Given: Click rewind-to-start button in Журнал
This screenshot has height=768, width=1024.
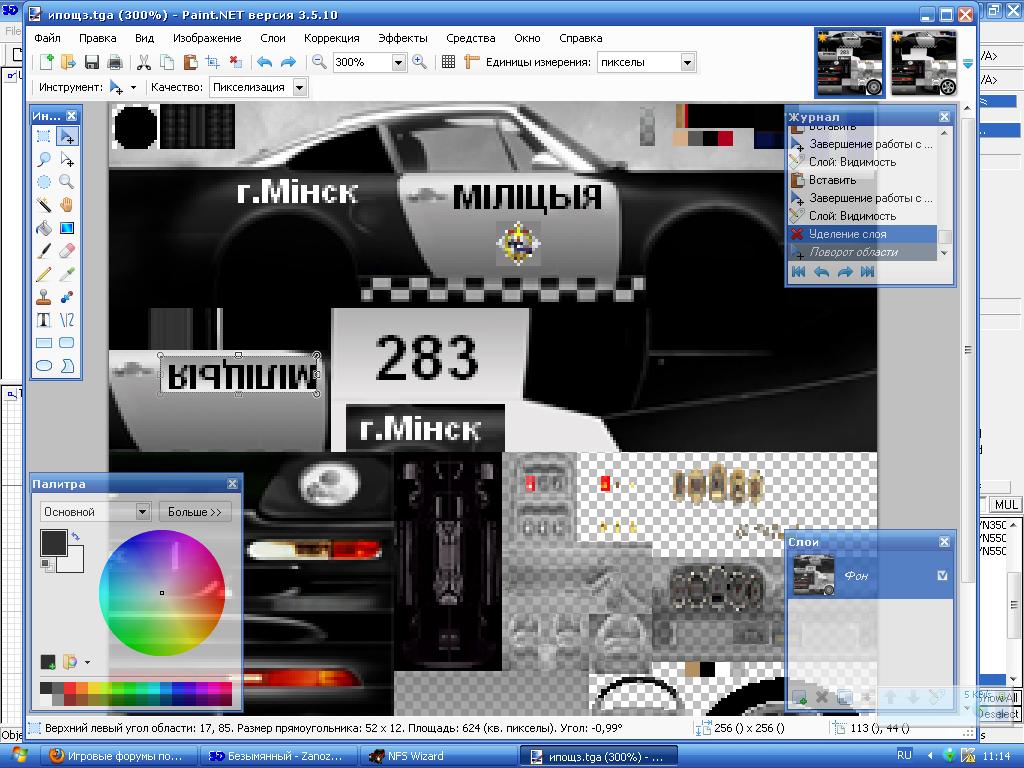Looking at the screenshot, I should (798, 272).
